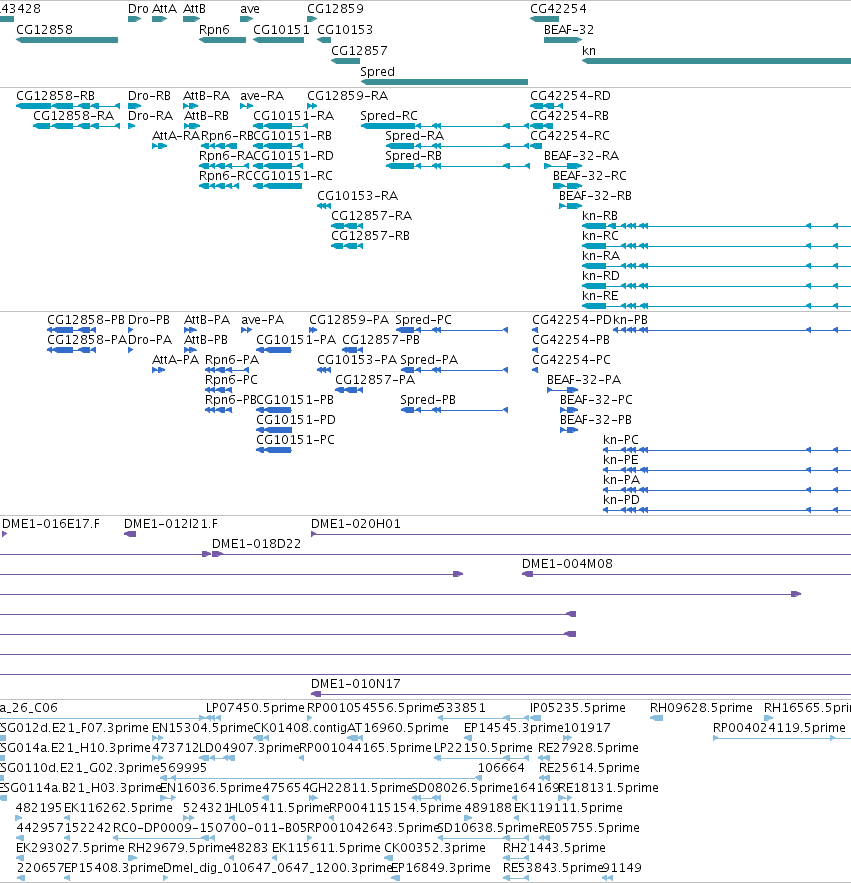Select protein CG10151-PC label
The height and width of the screenshot is (883, 851).
tap(296, 440)
